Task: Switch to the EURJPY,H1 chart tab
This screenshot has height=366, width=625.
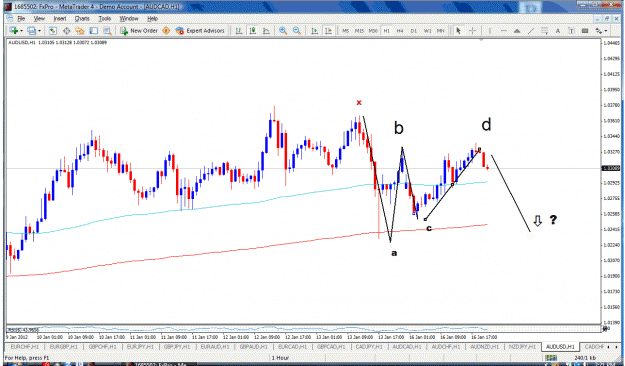Action: coord(141,347)
